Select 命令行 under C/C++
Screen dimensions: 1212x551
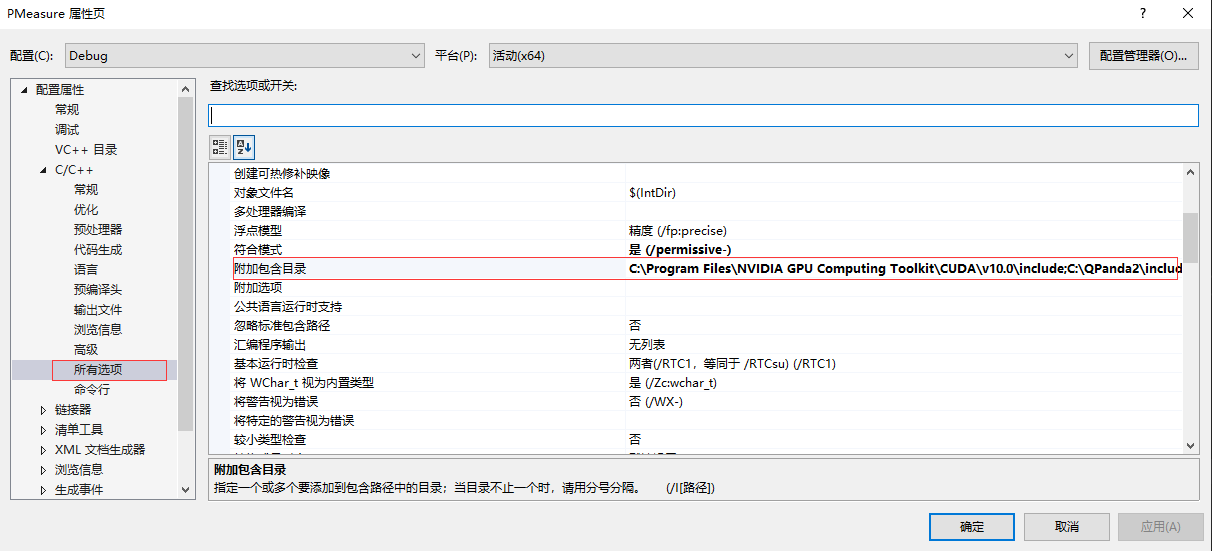pos(92,390)
